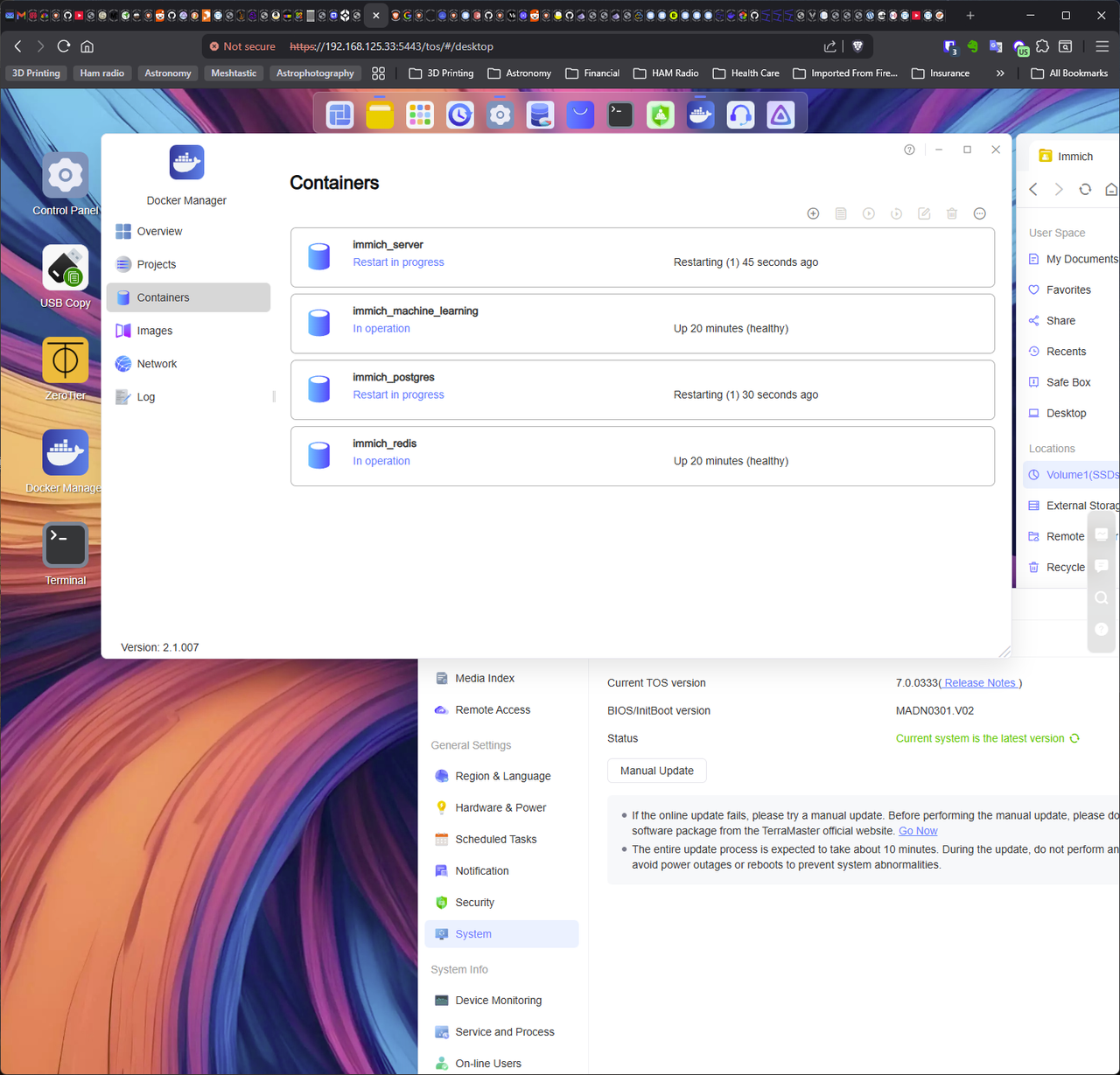This screenshot has height=1075, width=1120.
Task: Select Favorites in the file manager sidebar
Action: [x=1068, y=290]
